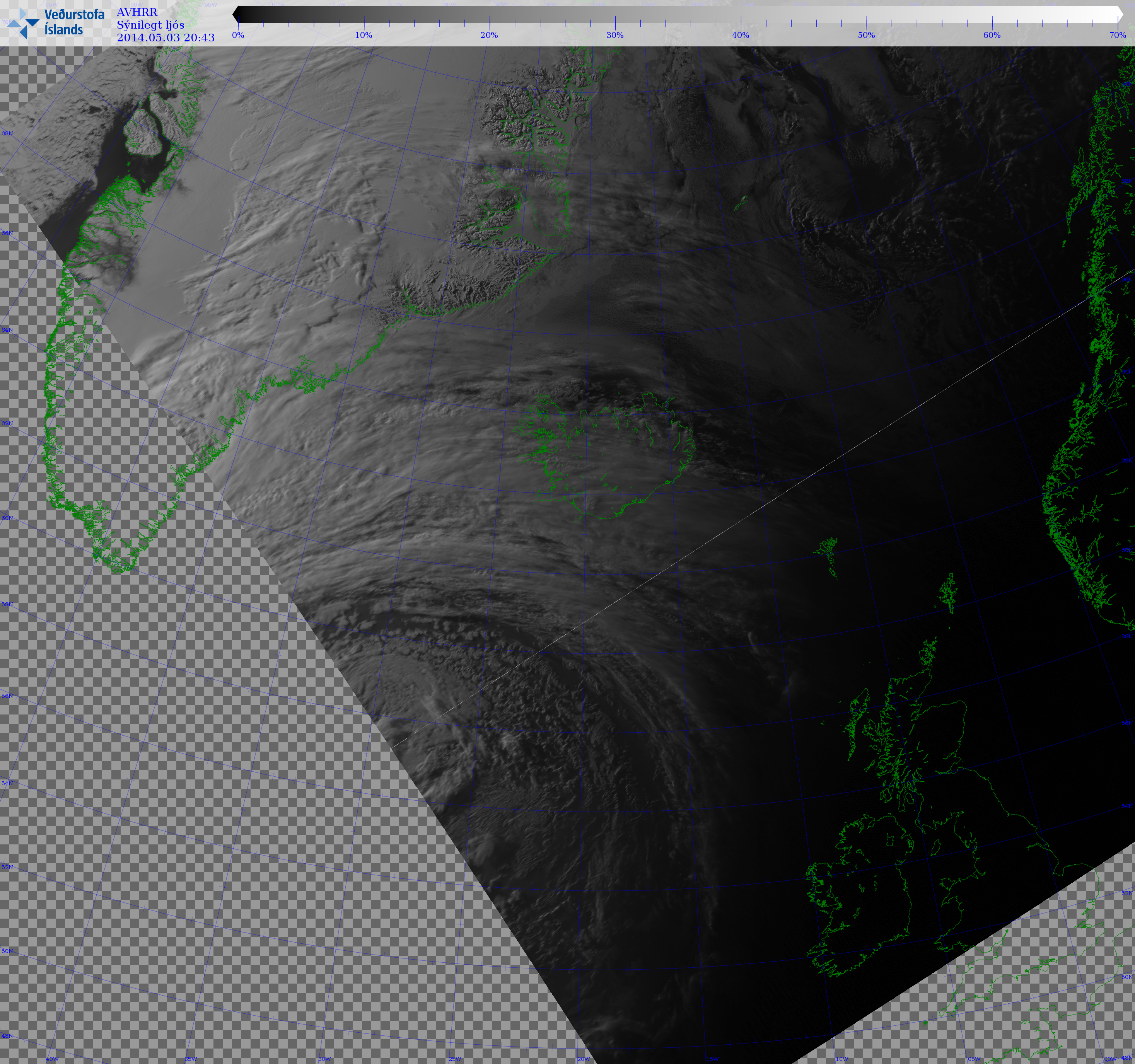Click the 10% tick label on the colorbar
Image resolution: width=1135 pixels, height=1064 pixels.
364,36
